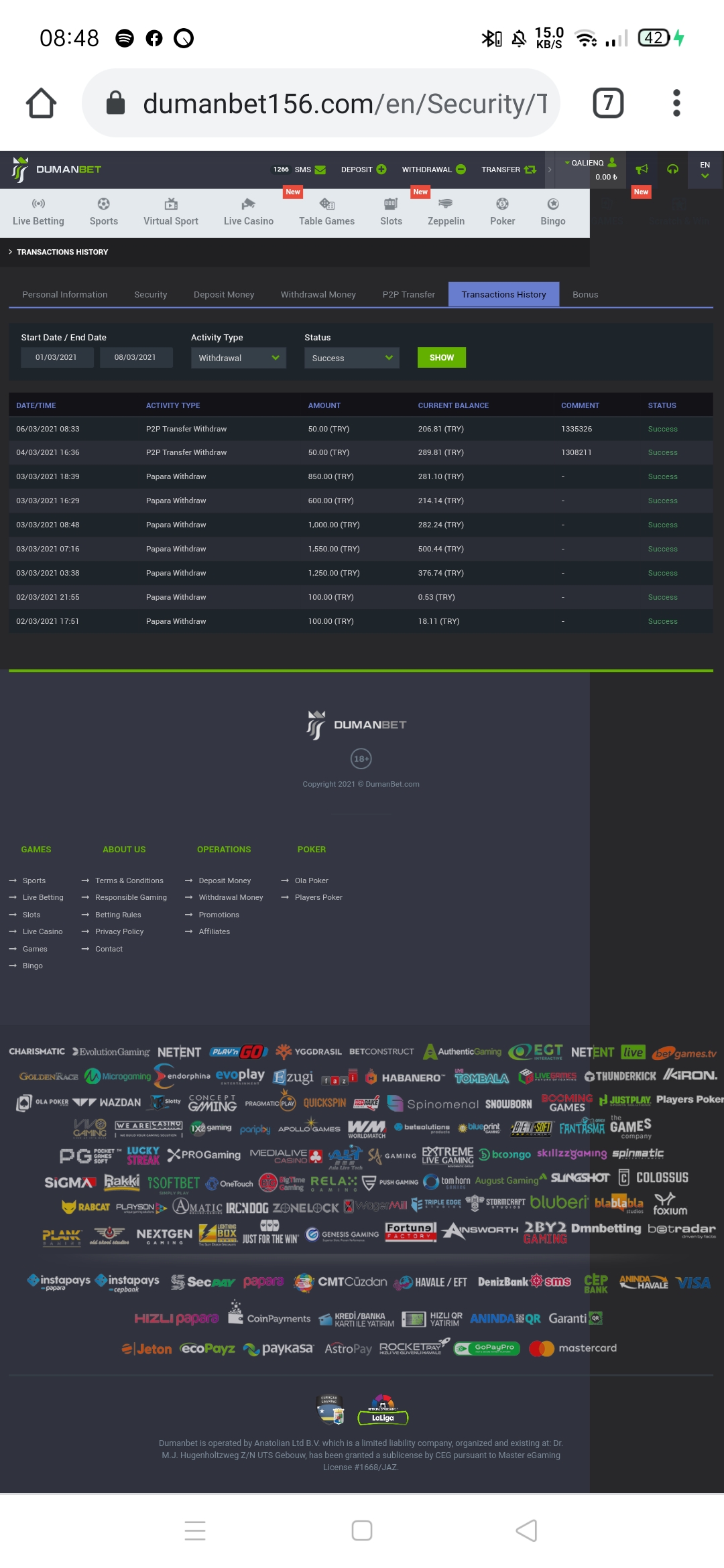
Task: Click the Deposit plus icon
Action: (x=381, y=170)
